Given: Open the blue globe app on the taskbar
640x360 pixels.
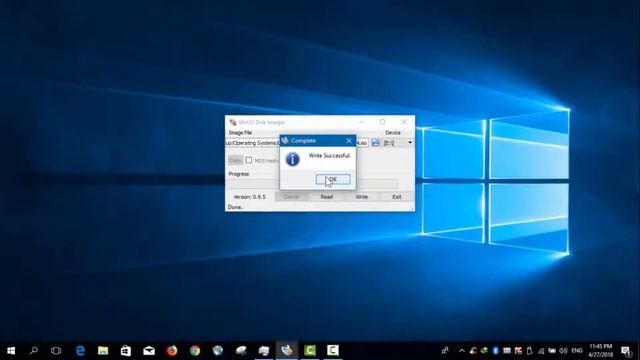Looking at the screenshot, I should 218,351.
